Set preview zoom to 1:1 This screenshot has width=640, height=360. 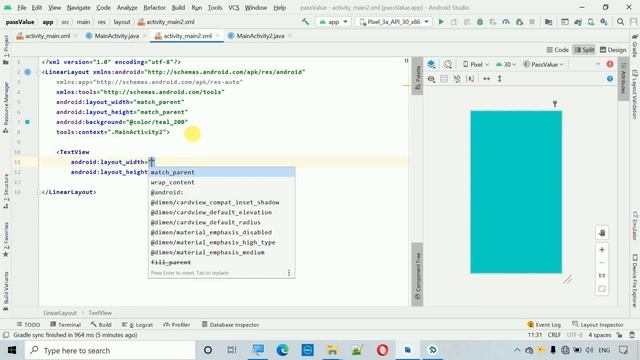[x=602, y=276]
